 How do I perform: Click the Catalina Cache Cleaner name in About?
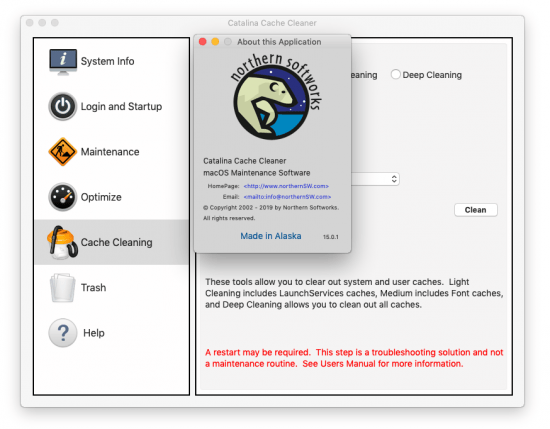point(245,161)
